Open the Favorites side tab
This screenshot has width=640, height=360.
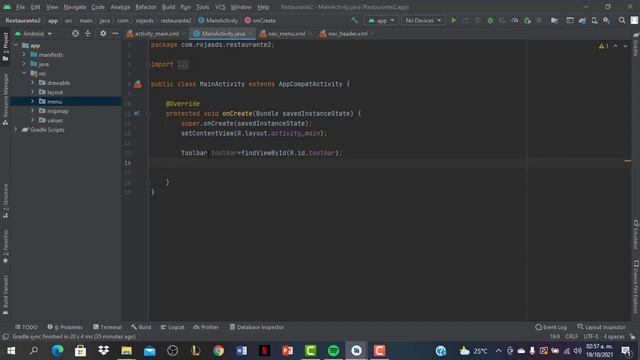(5, 246)
